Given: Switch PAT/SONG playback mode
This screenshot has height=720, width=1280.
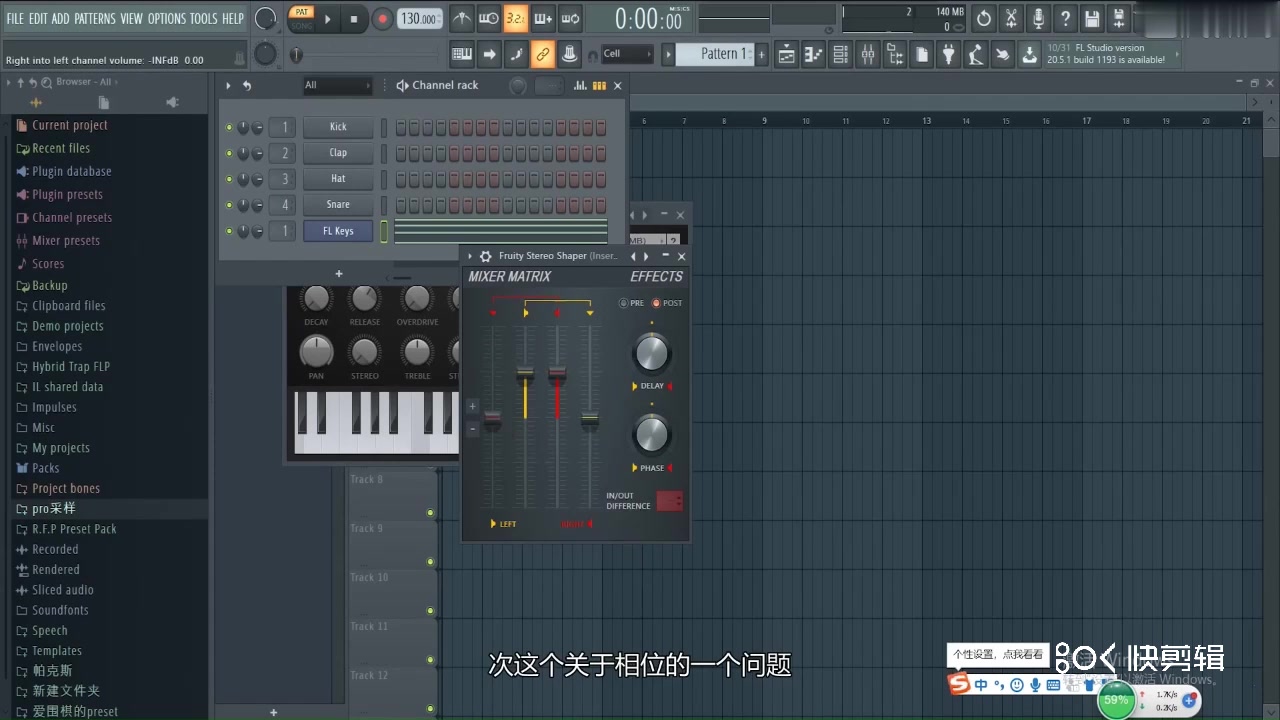Looking at the screenshot, I should tap(300, 18).
